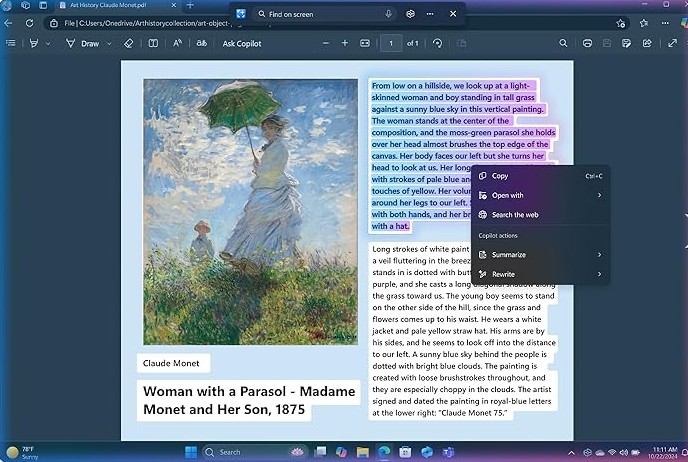
Task: Expand the Draw tool options arrow
Action: click(x=110, y=43)
